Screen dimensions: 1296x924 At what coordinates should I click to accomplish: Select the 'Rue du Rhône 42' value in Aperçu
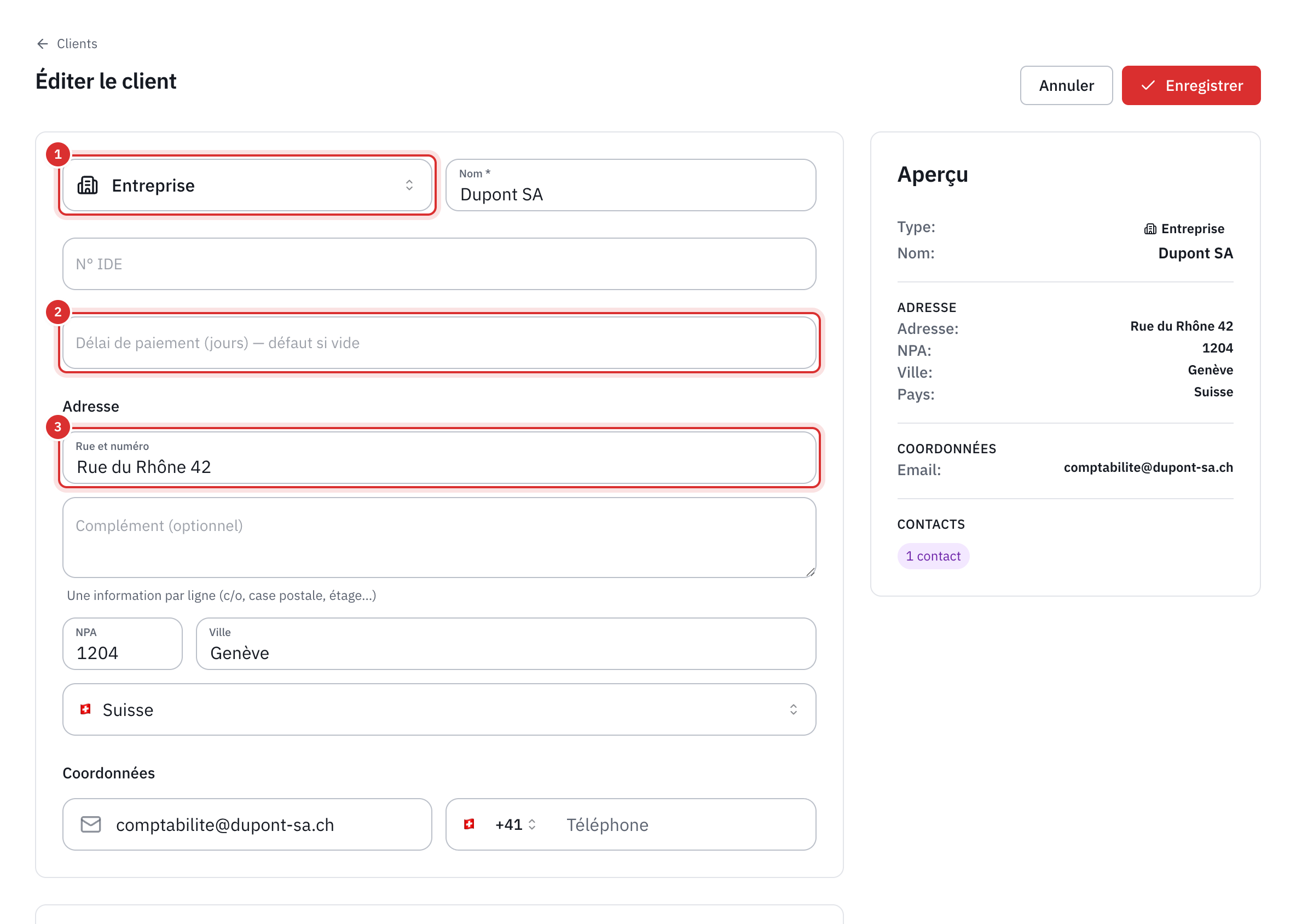(x=1181, y=326)
